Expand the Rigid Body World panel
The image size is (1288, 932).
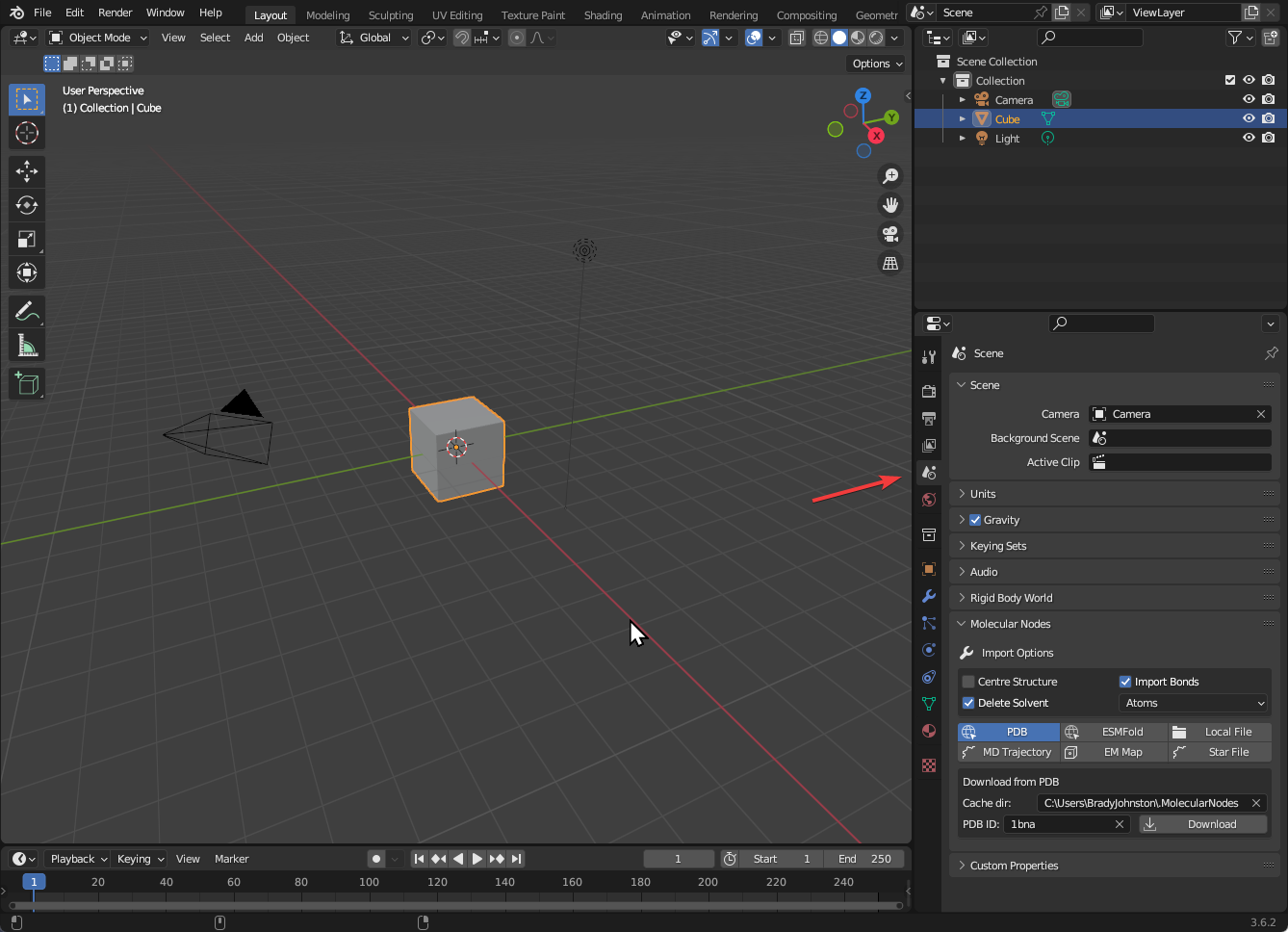(1011, 598)
